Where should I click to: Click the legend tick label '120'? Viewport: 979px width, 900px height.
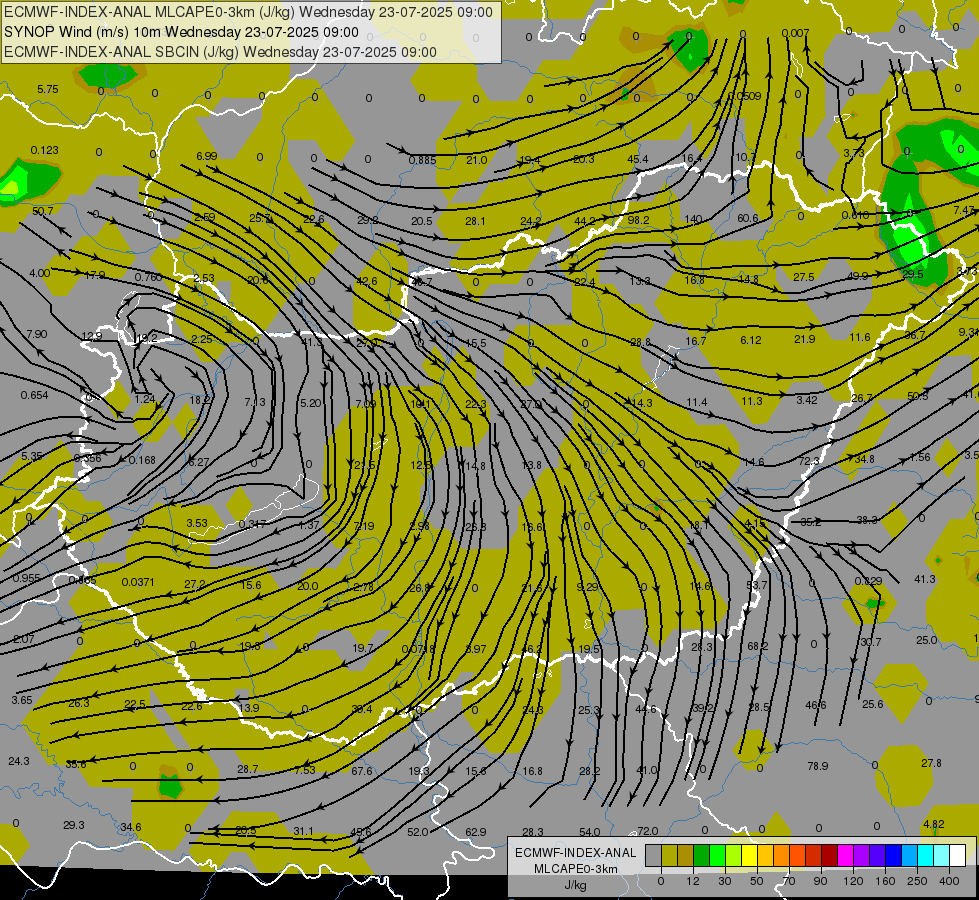pos(854,881)
